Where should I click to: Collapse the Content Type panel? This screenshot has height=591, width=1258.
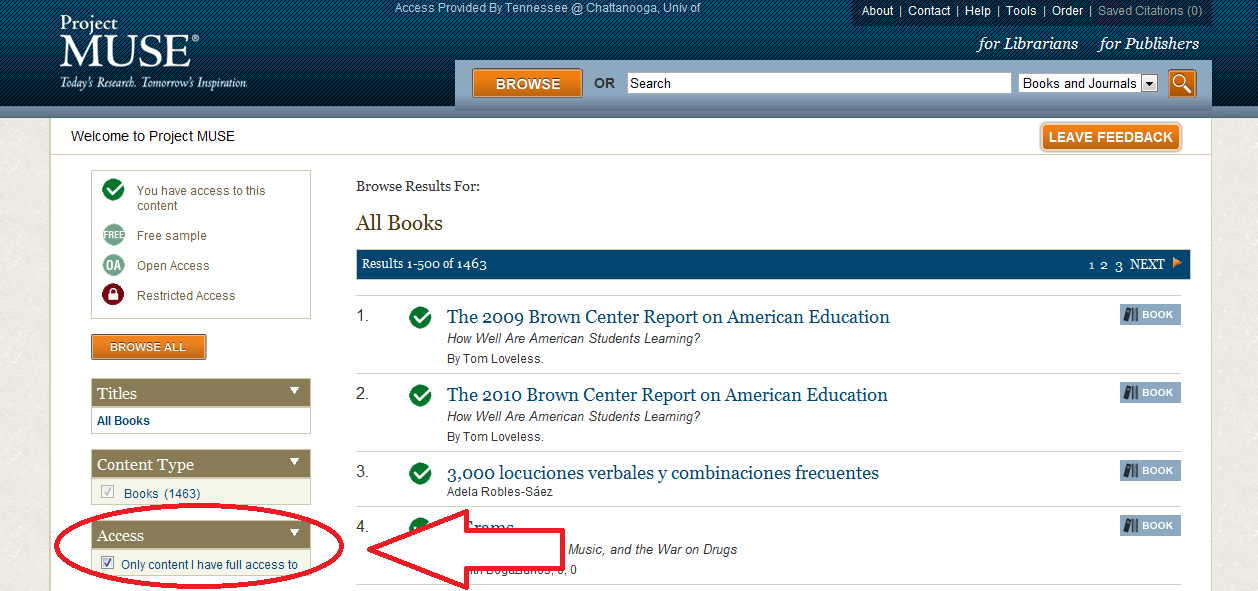point(294,462)
